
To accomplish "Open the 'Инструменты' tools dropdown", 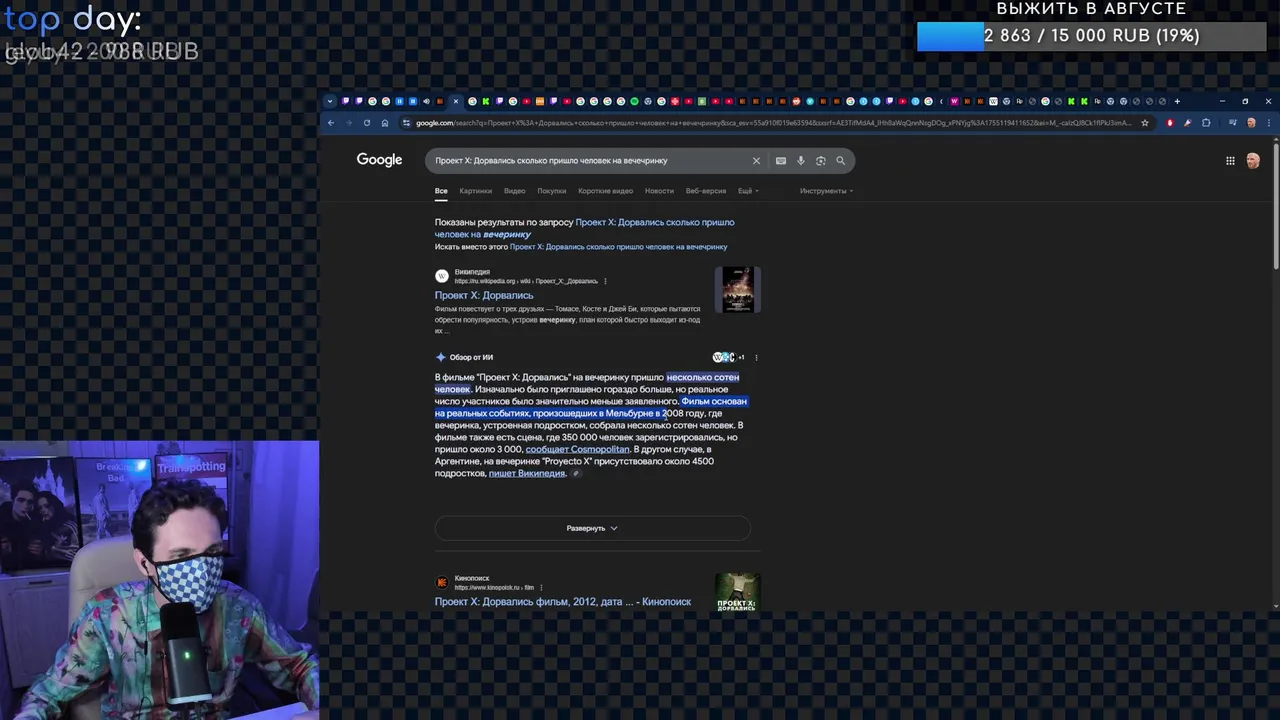I will [x=826, y=191].
